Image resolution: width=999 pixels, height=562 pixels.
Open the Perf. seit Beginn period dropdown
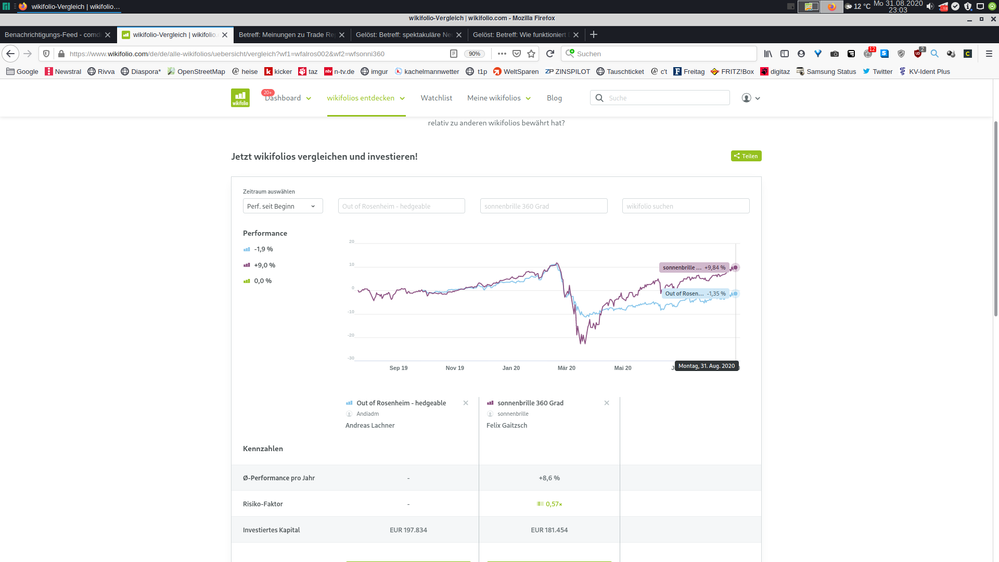(282, 206)
